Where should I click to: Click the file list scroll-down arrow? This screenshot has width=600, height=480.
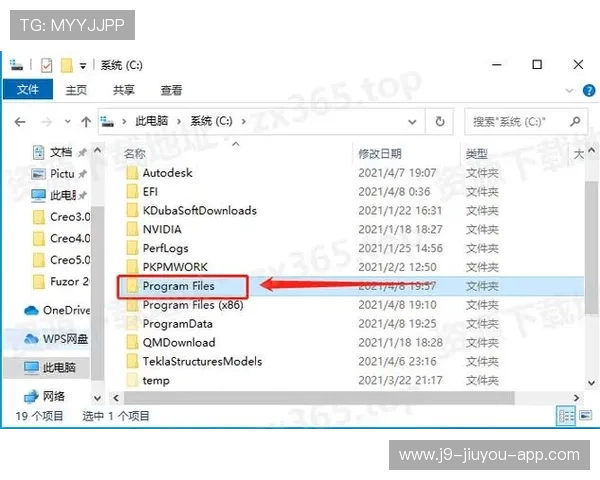(x=592, y=382)
